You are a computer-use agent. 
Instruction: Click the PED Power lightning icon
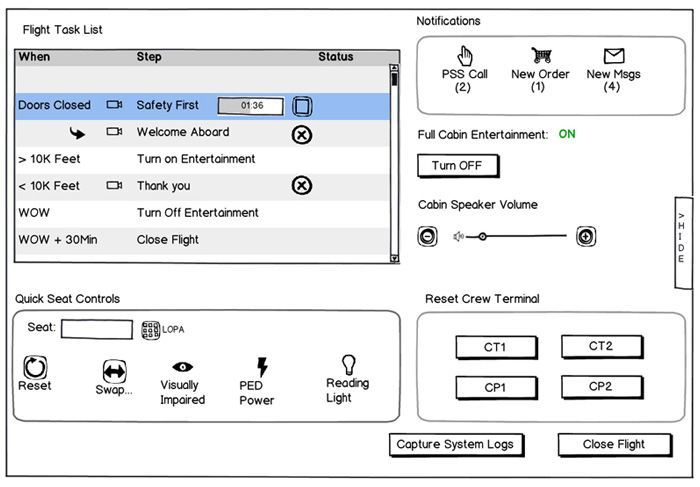click(263, 367)
